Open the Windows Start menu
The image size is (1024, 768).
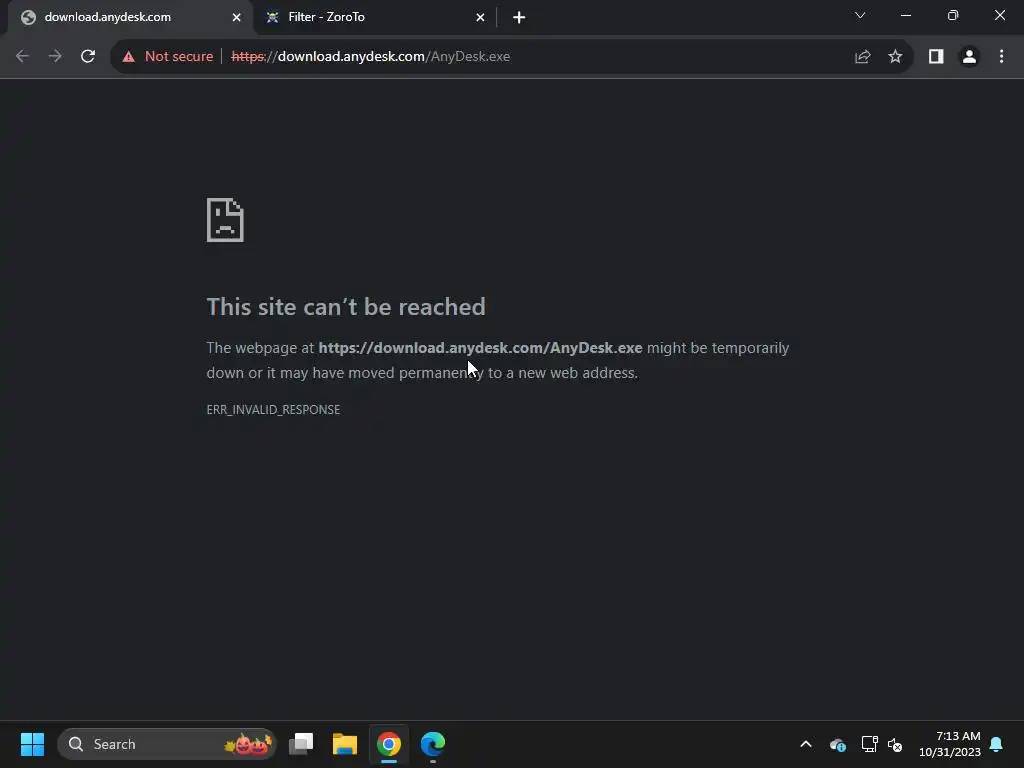(32, 744)
